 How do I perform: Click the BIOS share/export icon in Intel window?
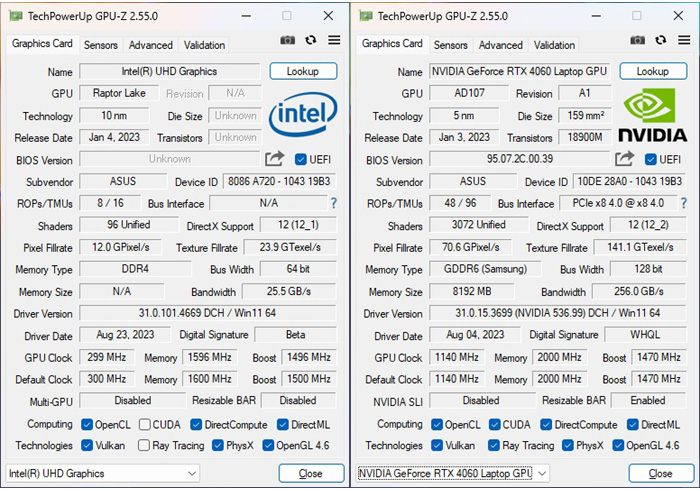[275, 158]
